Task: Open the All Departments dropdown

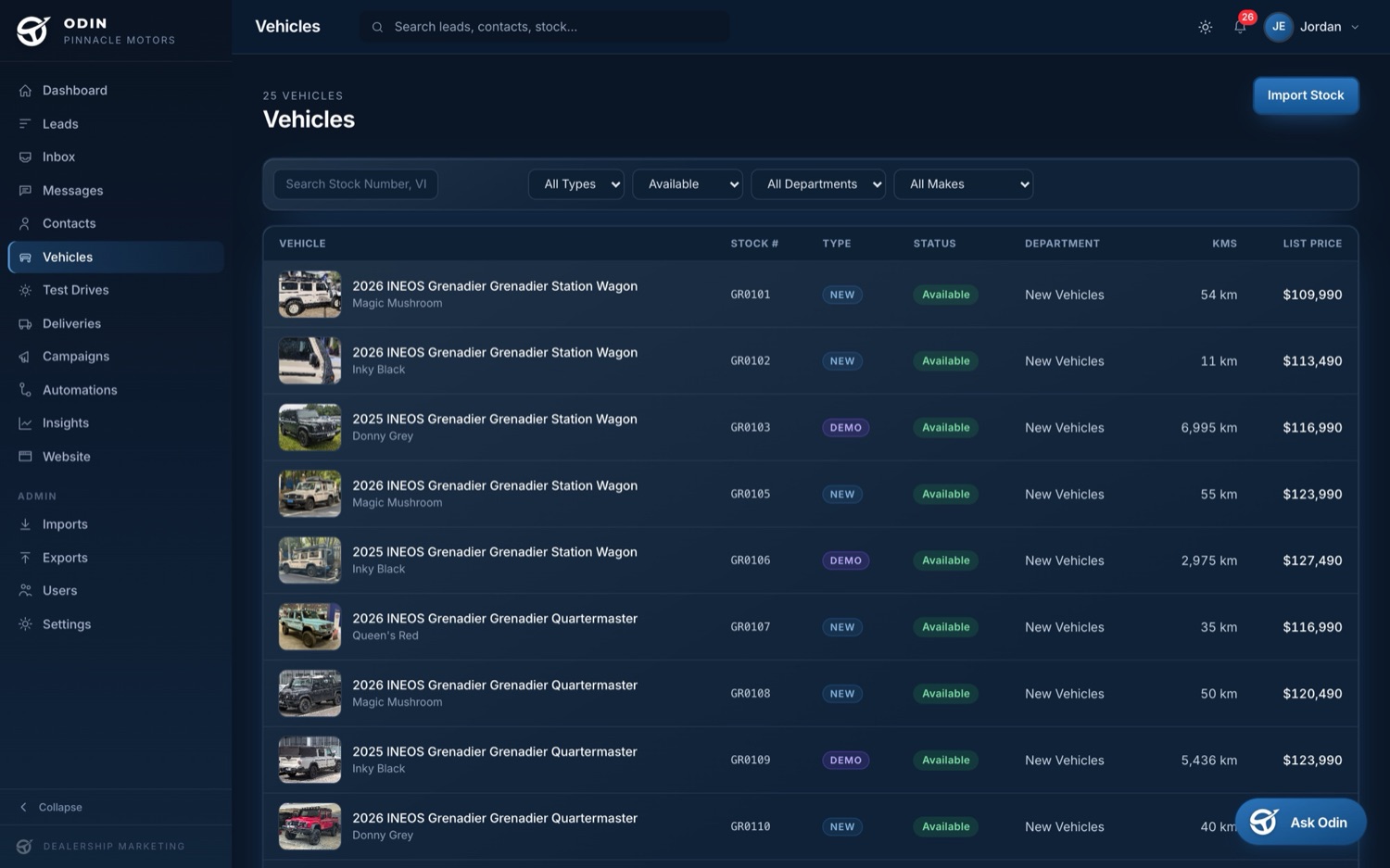Action: [x=818, y=184]
